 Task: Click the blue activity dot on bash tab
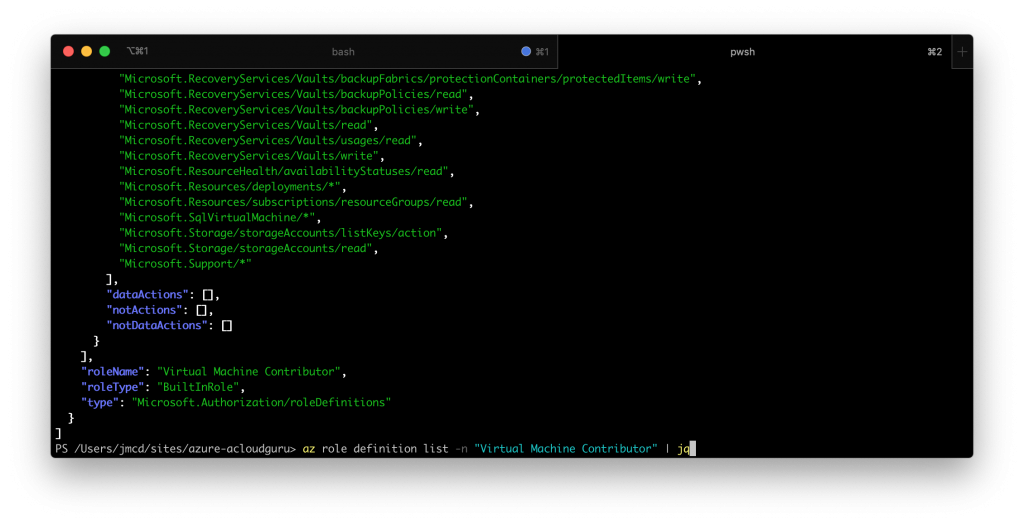(526, 51)
